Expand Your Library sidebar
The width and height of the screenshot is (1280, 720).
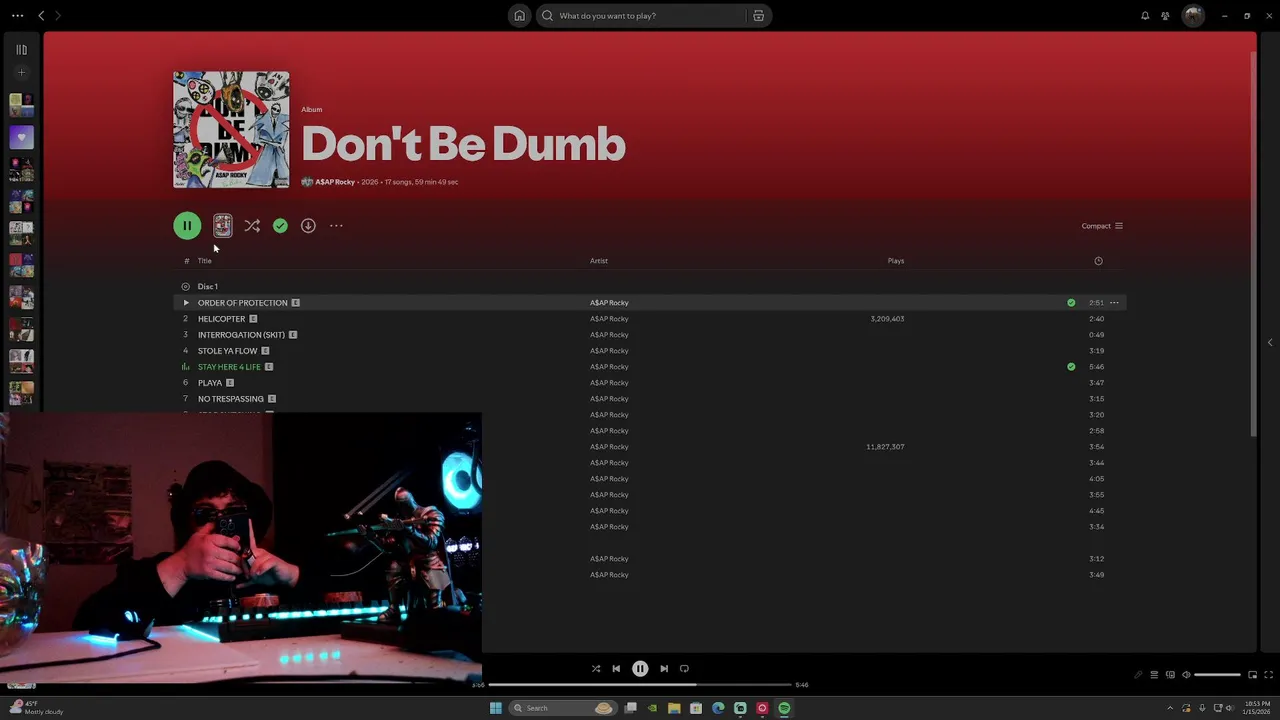[x=21, y=49]
